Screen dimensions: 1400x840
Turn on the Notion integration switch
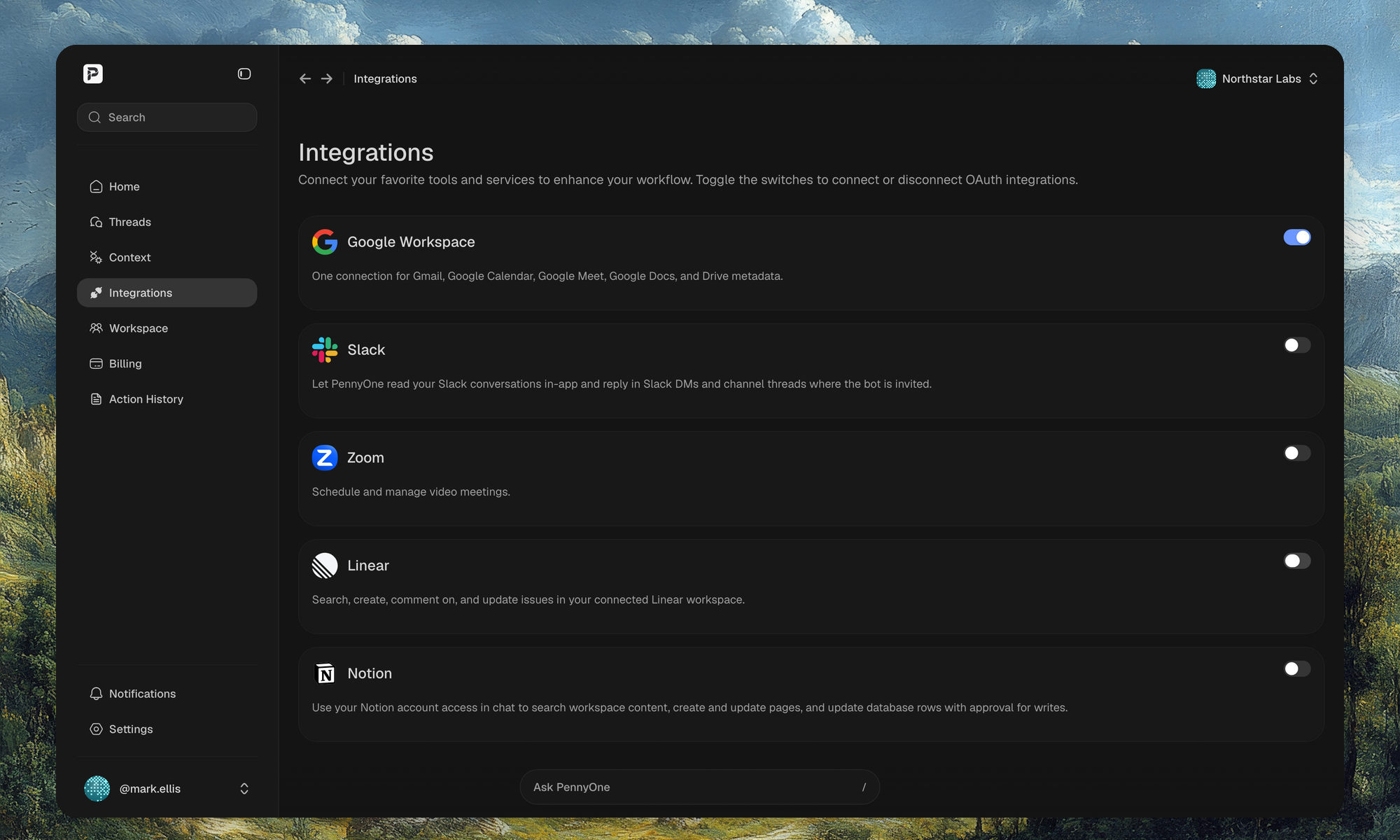click(1297, 668)
